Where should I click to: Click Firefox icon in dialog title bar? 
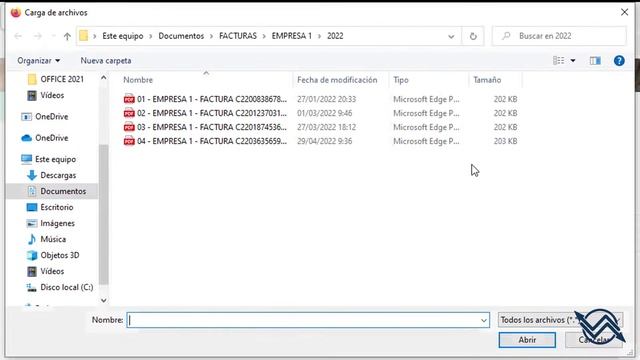(16, 13)
